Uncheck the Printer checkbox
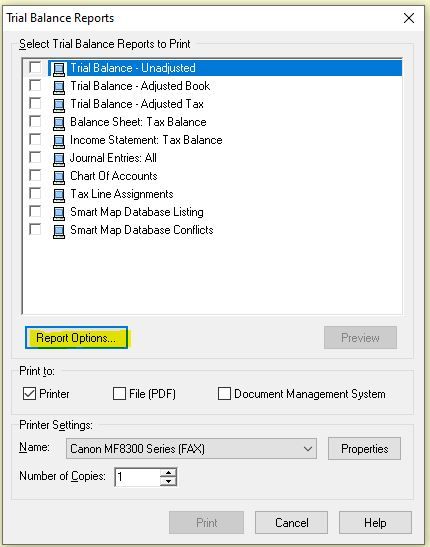The height and width of the screenshot is (547, 430). (x=29, y=394)
